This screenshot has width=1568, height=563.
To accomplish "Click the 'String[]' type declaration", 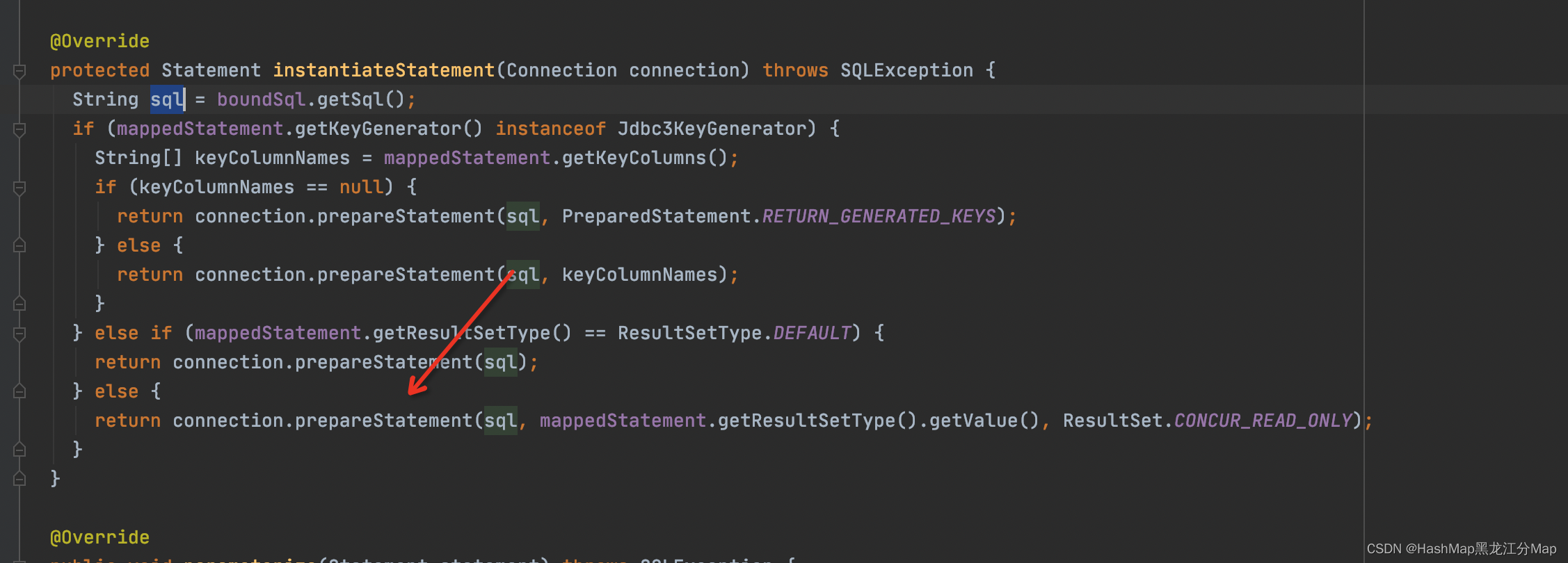I will (x=138, y=158).
